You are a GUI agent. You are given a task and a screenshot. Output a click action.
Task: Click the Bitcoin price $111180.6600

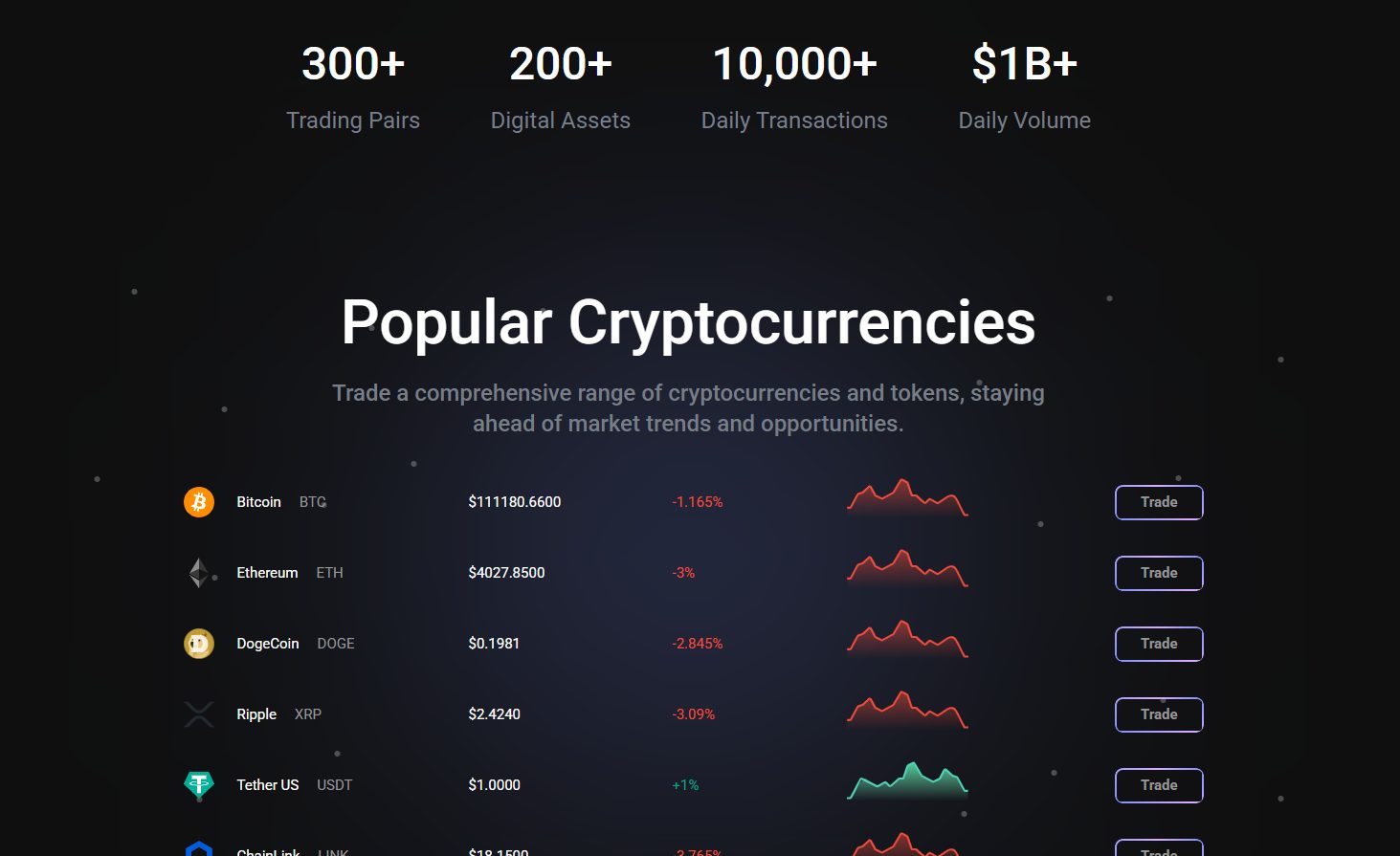click(x=515, y=502)
